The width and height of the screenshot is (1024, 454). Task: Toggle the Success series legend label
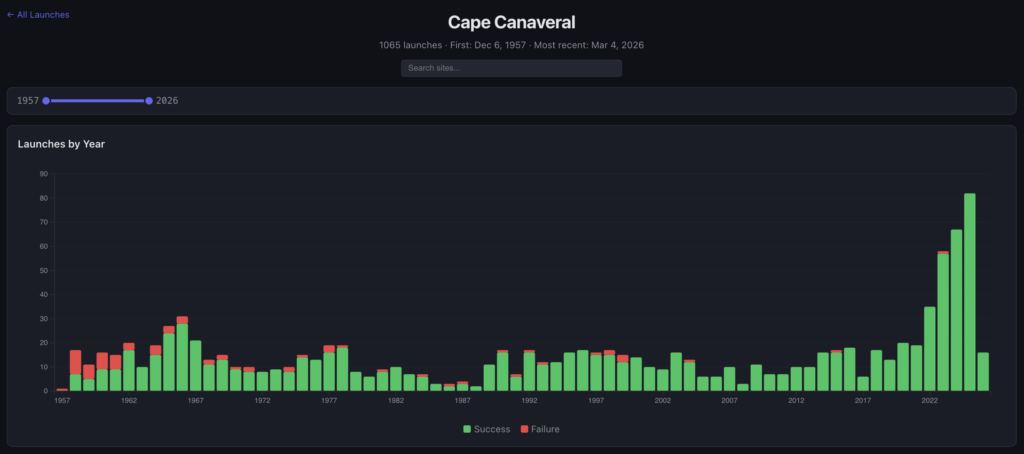492,429
